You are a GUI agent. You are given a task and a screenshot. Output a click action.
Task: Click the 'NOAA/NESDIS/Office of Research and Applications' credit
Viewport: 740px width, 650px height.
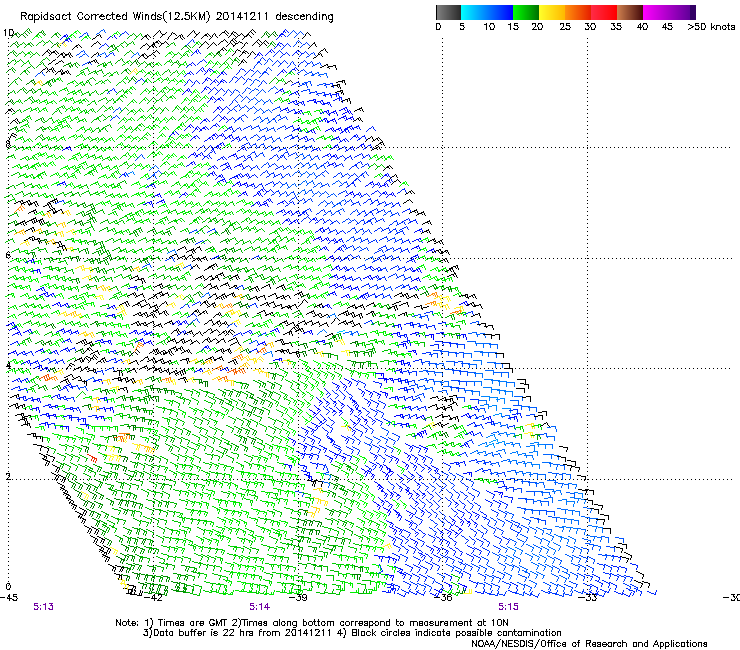pos(589,644)
